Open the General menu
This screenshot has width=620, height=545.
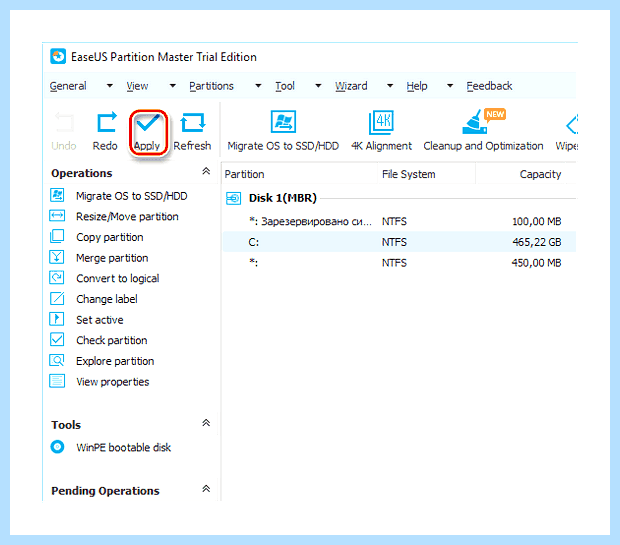68,86
